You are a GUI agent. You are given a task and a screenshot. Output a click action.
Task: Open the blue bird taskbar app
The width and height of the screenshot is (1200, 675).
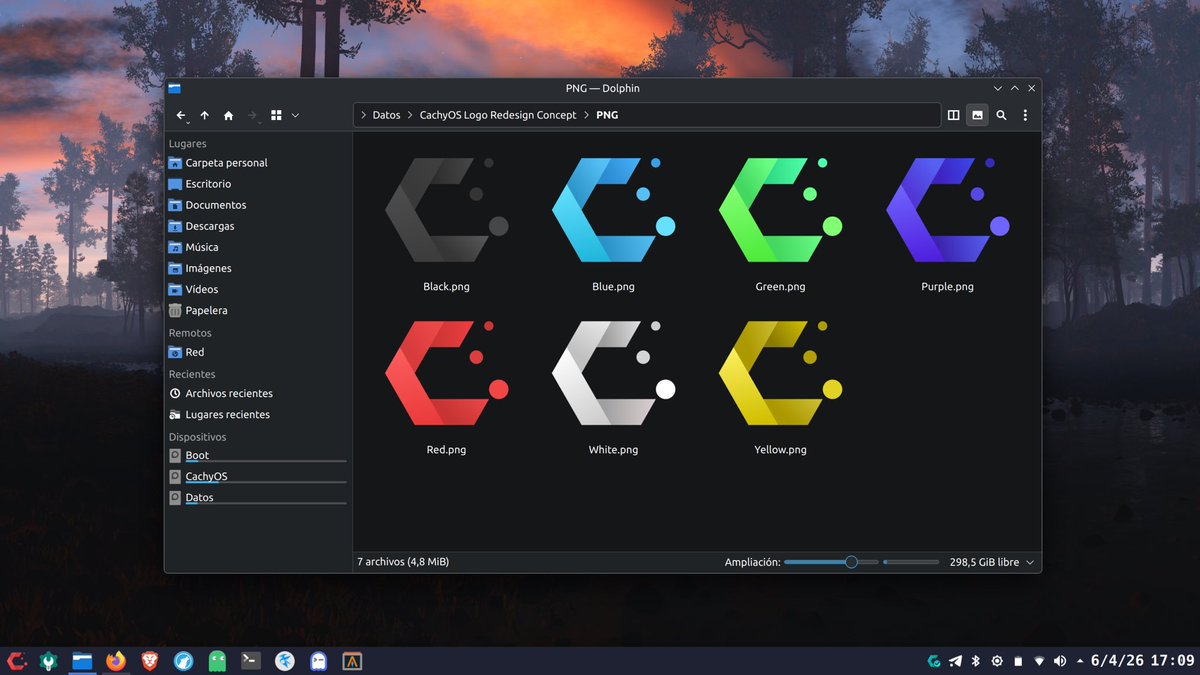click(x=285, y=661)
